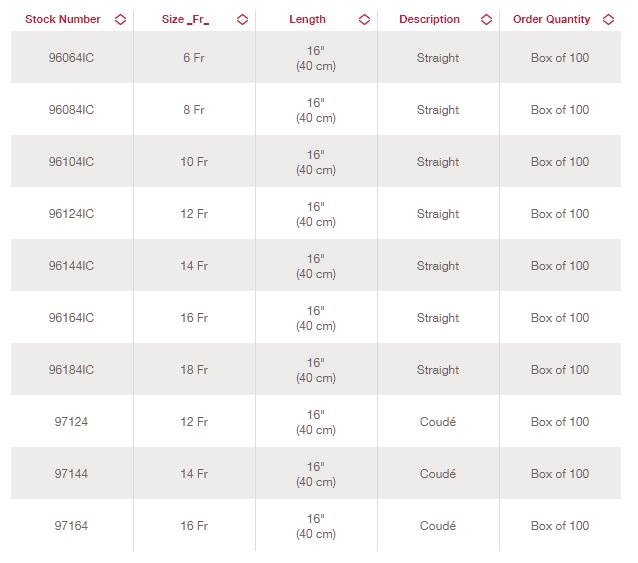Select stock number 97164
This screenshot has height=563, width=638.
71,526
